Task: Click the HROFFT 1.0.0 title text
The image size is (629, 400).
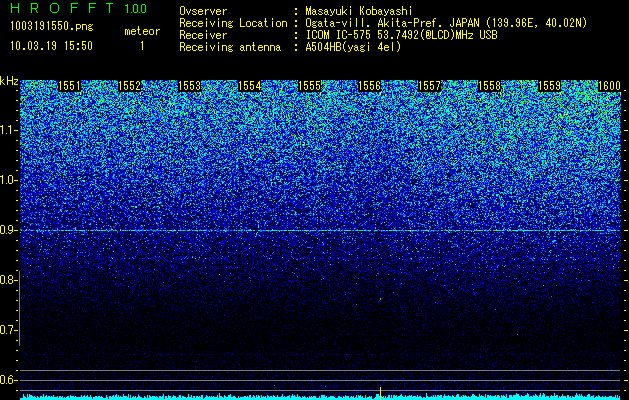Action: 79,8
